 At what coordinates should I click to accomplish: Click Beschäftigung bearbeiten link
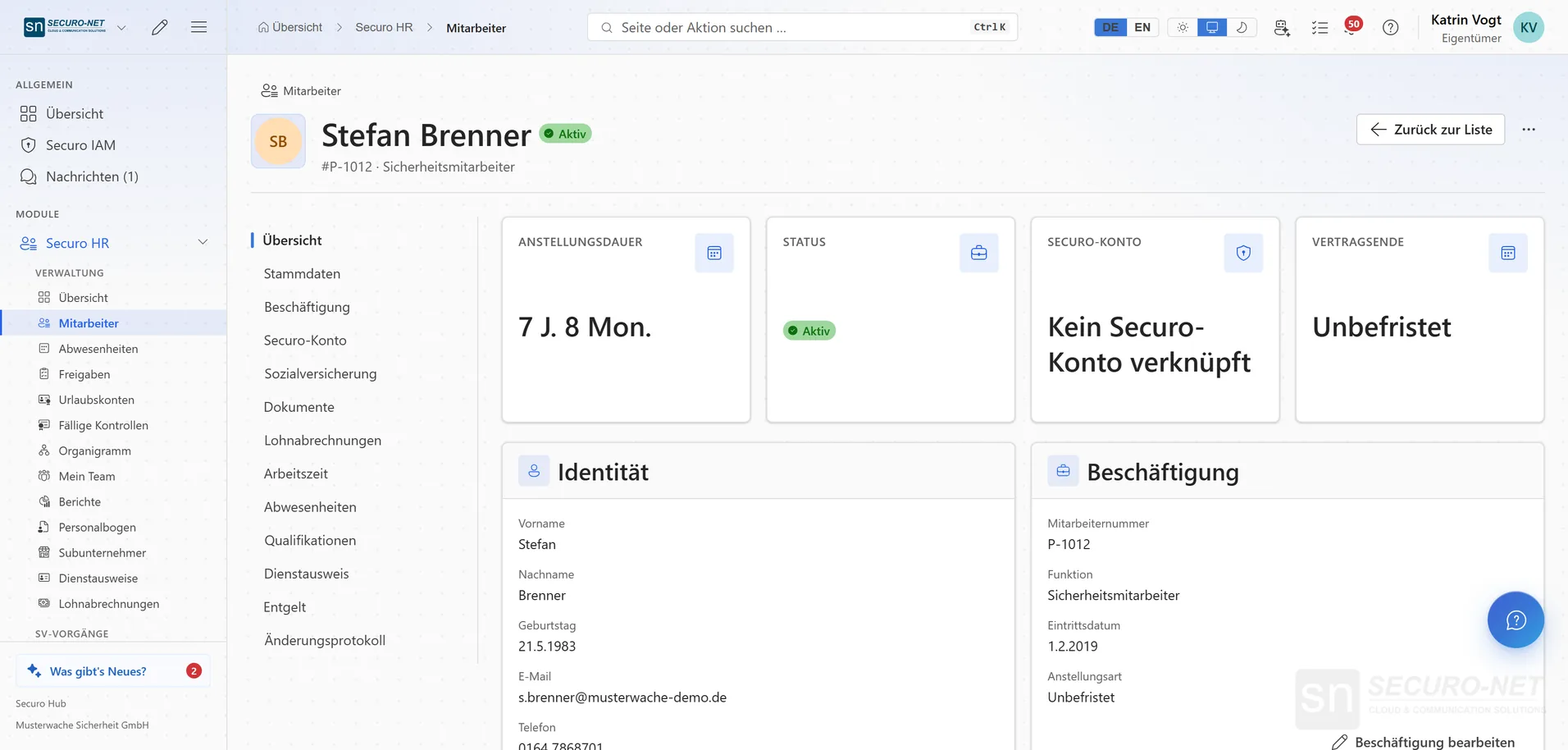click(x=1424, y=742)
